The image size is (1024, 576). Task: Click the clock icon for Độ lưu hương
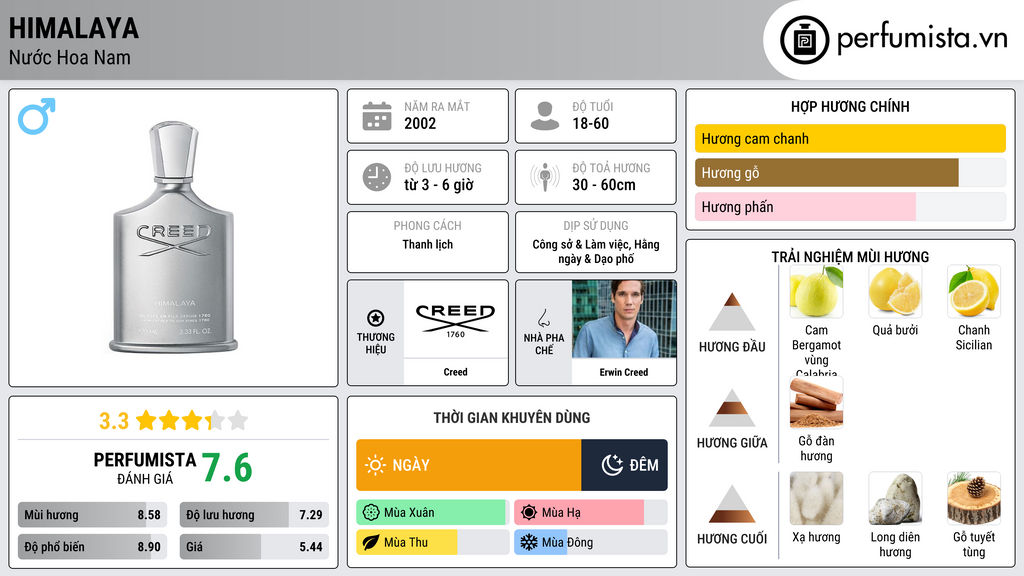tap(377, 177)
